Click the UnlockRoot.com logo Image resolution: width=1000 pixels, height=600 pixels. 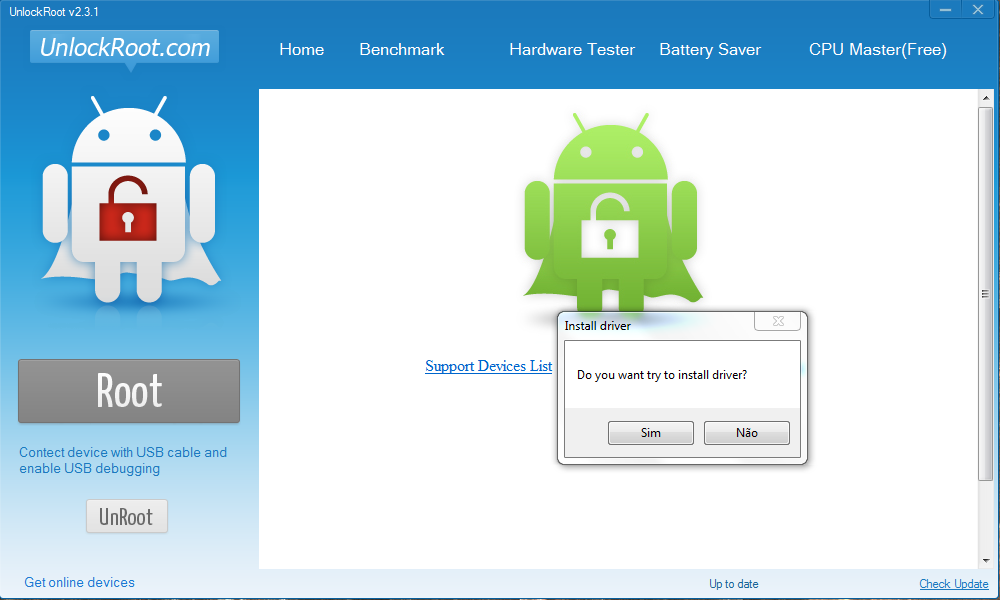[x=124, y=47]
